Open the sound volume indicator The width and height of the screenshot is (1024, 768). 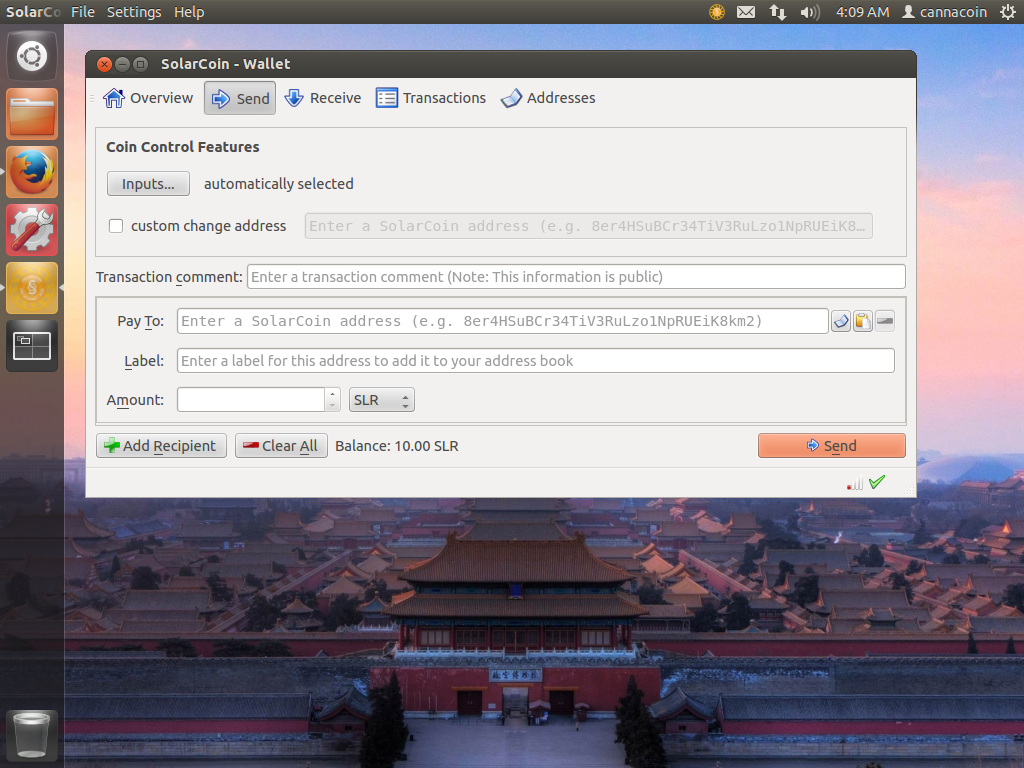pyautogui.click(x=810, y=12)
